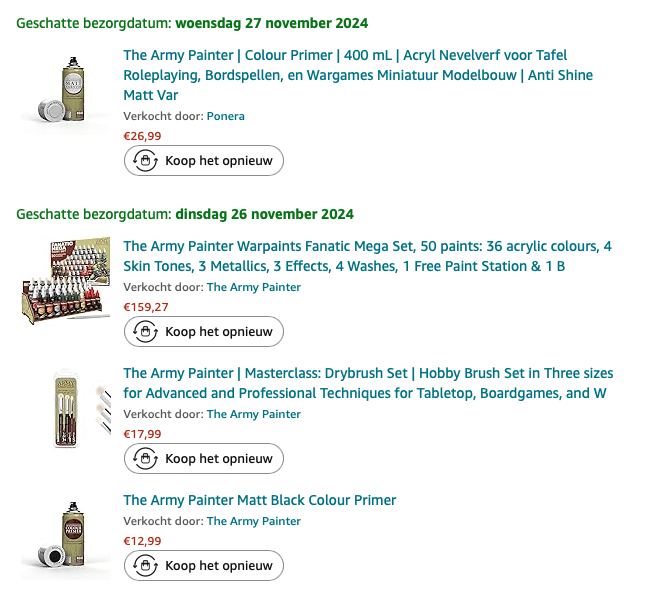Screen dimensions: 647x596
Task: Reorder the €17,99 Drybrush Set
Action: click(204, 459)
